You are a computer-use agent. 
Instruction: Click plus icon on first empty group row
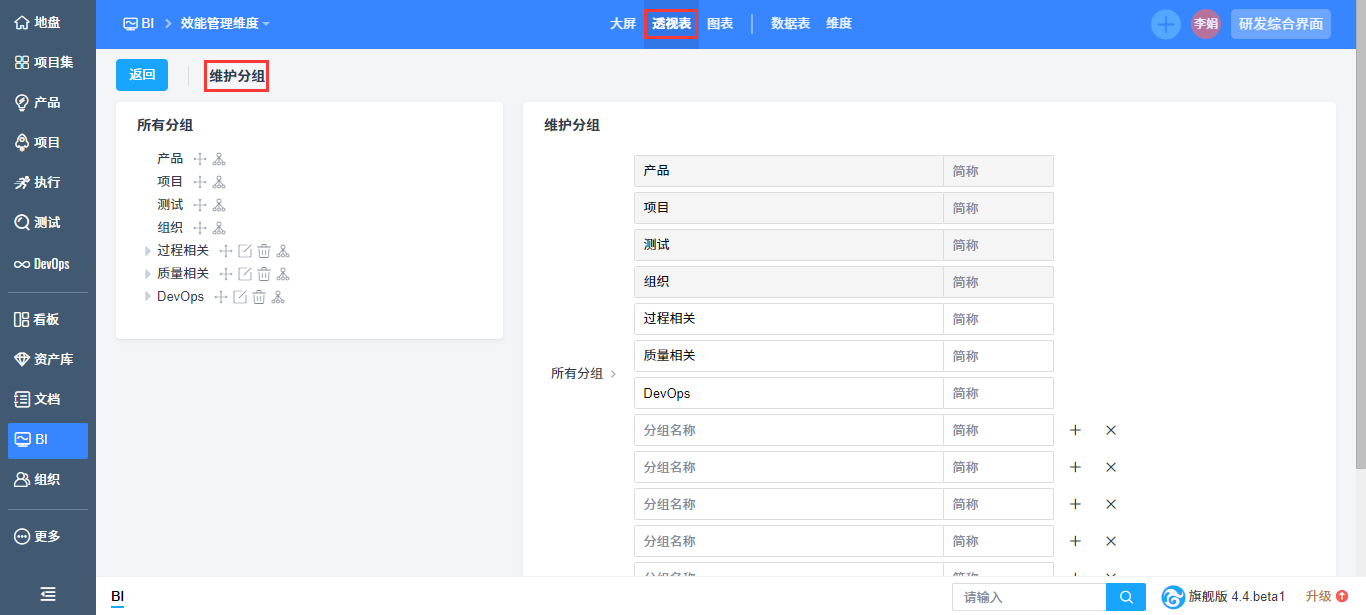pyautogui.click(x=1075, y=430)
